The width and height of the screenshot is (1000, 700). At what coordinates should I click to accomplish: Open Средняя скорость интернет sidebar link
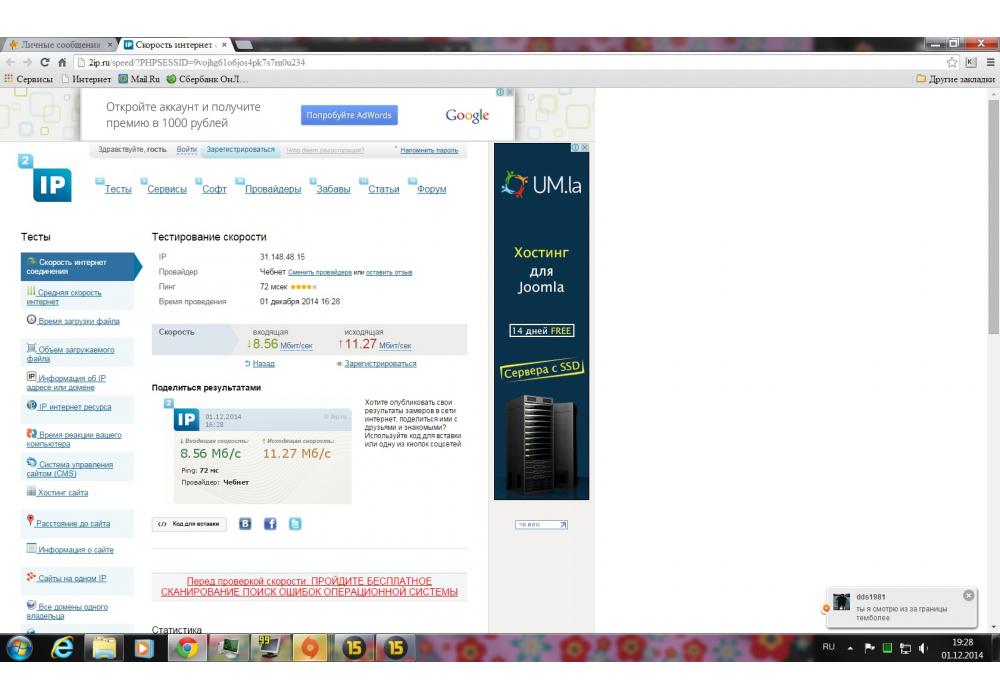click(x=64, y=296)
